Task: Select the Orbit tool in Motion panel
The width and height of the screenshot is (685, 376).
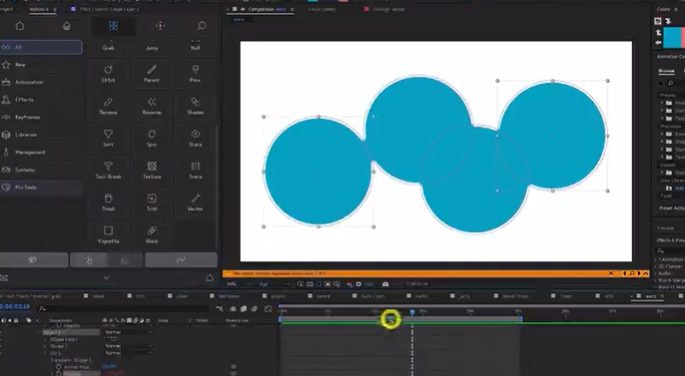Action: pyautogui.click(x=108, y=73)
